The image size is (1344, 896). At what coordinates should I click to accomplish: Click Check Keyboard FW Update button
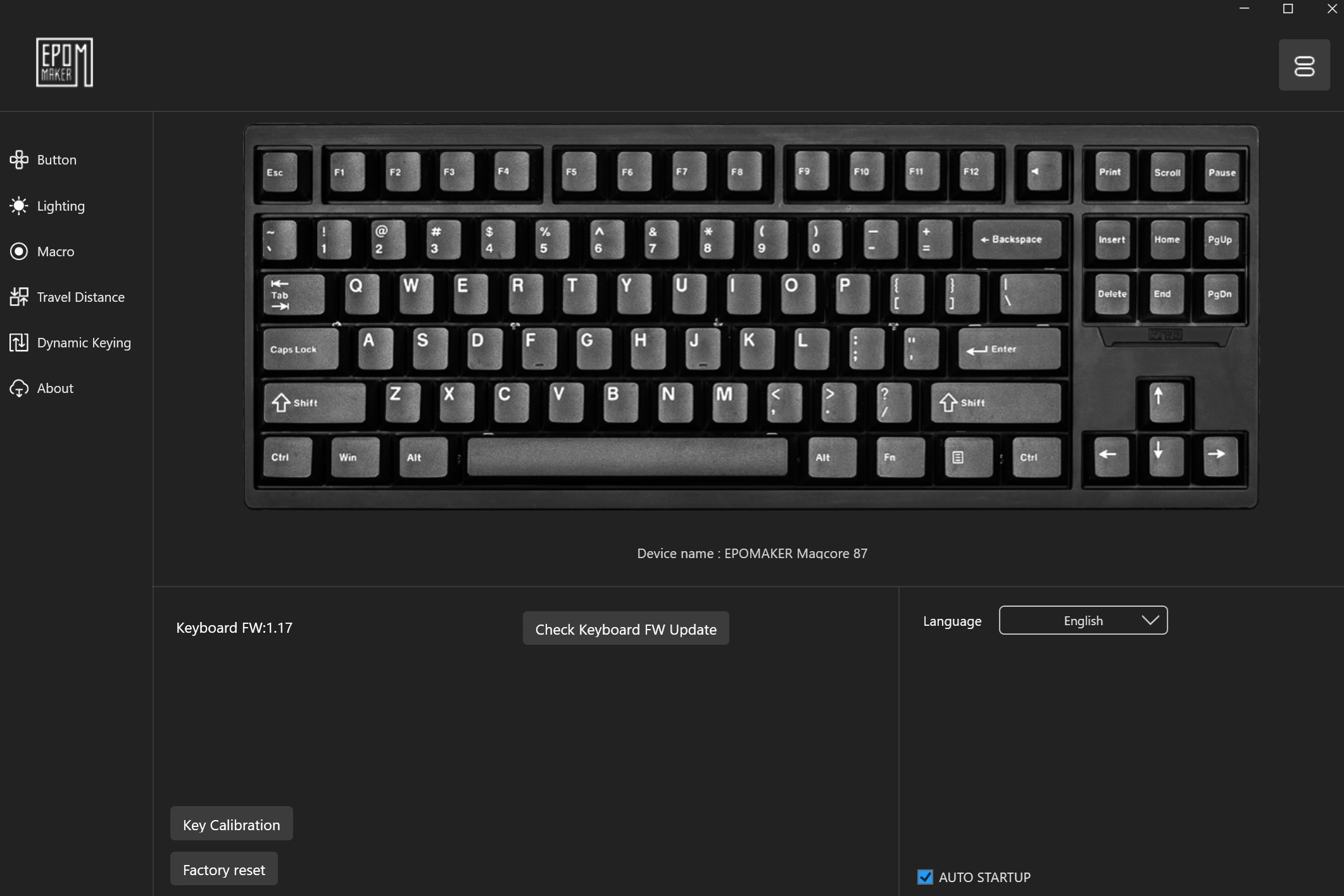coord(625,628)
